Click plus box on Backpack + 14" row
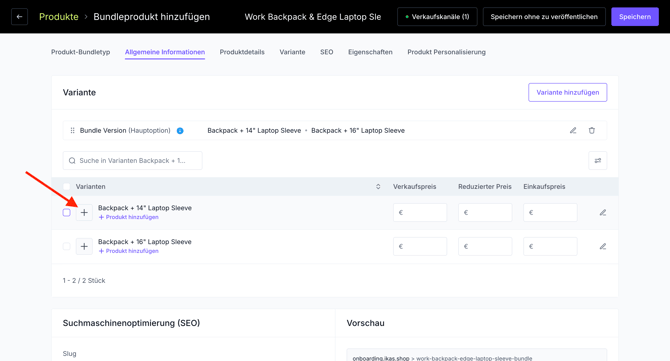Image resolution: width=670 pixels, height=361 pixels. (84, 212)
